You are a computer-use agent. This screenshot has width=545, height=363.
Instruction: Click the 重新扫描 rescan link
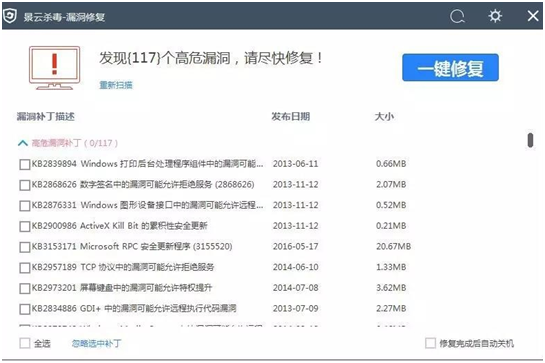click(116, 85)
